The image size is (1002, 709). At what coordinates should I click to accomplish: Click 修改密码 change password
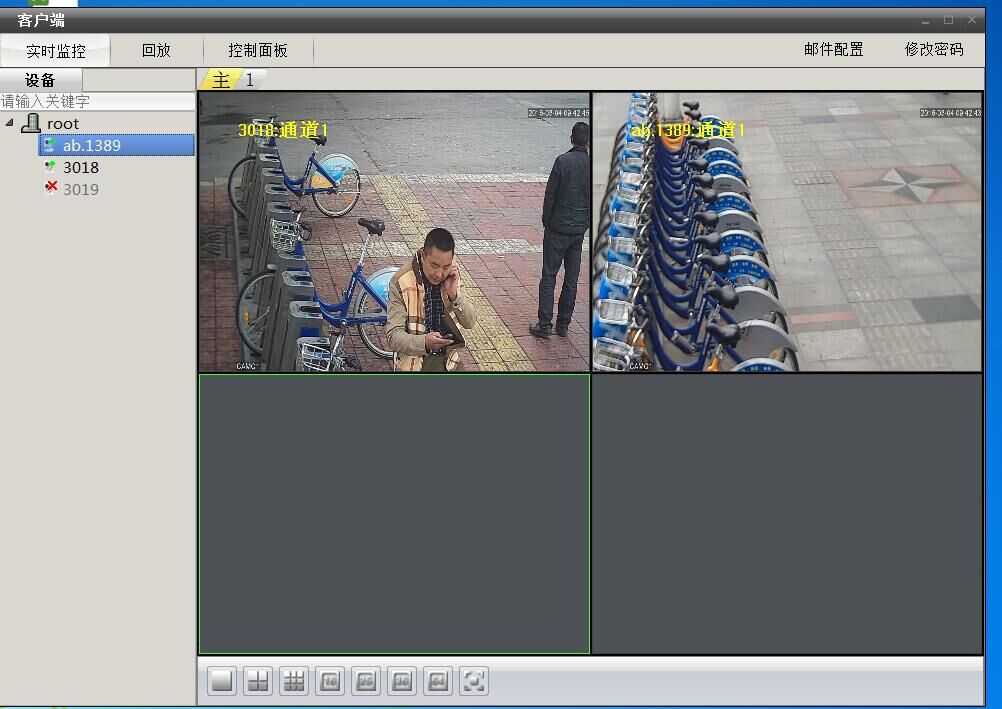point(934,49)
